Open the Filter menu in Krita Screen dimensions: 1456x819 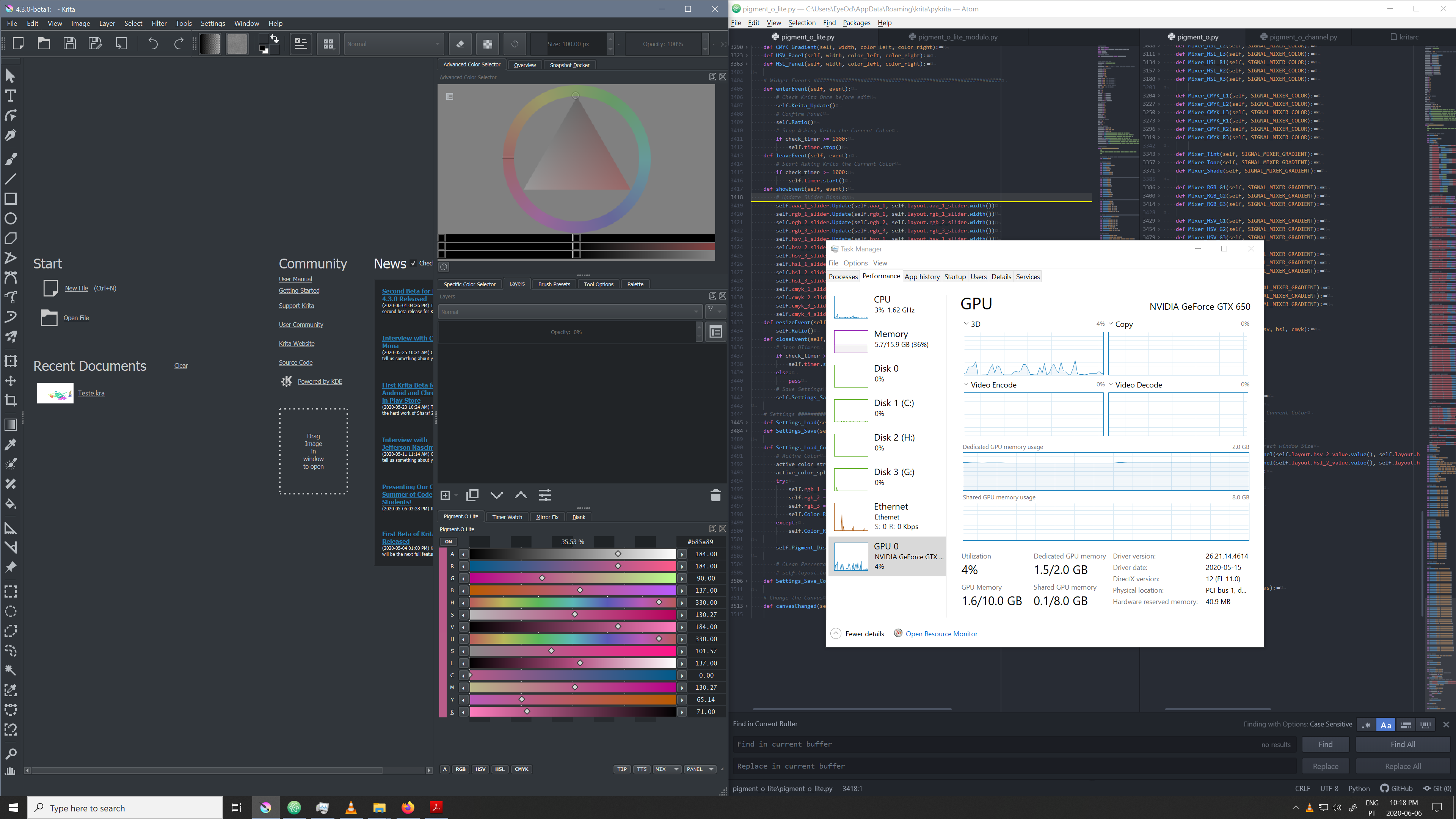tap(159, 23)
